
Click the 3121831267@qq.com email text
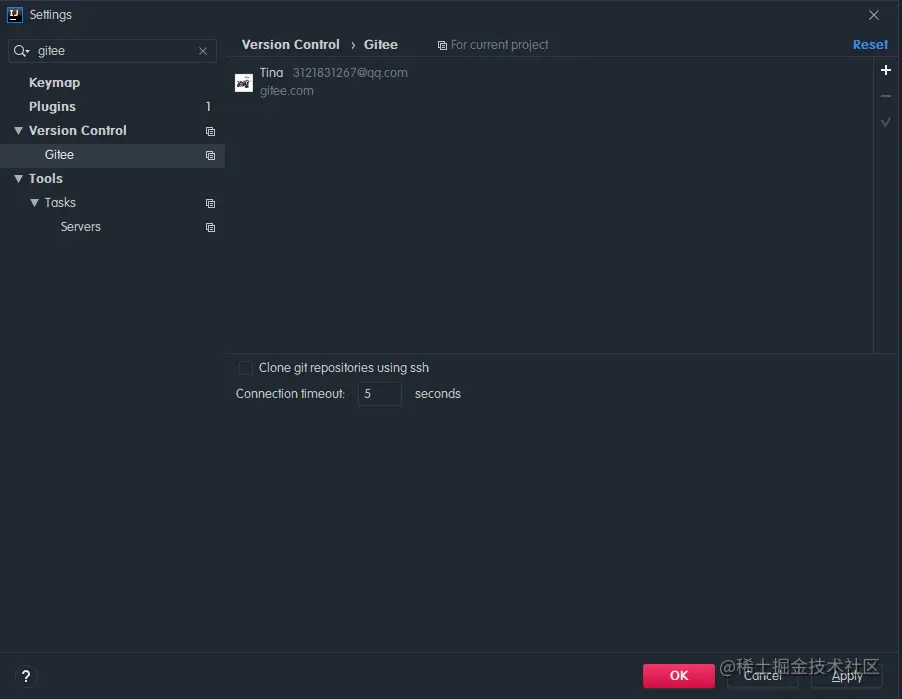pyautogui.click(x=350, y=73)
